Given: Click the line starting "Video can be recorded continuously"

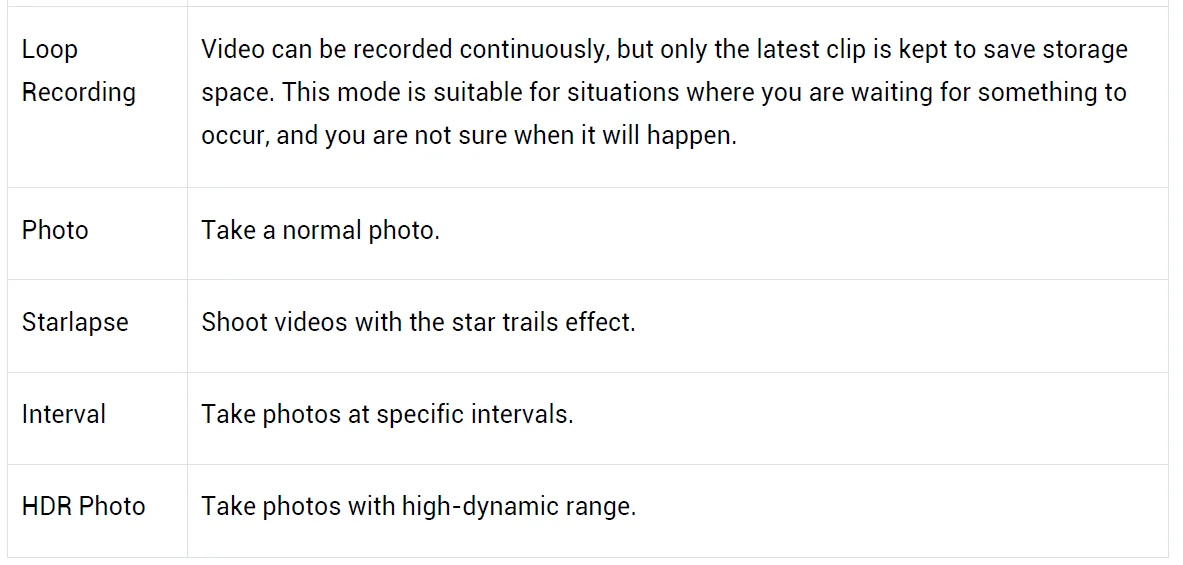Looking at the screenshot, I should pyautogui.click(x=664, y=49).
